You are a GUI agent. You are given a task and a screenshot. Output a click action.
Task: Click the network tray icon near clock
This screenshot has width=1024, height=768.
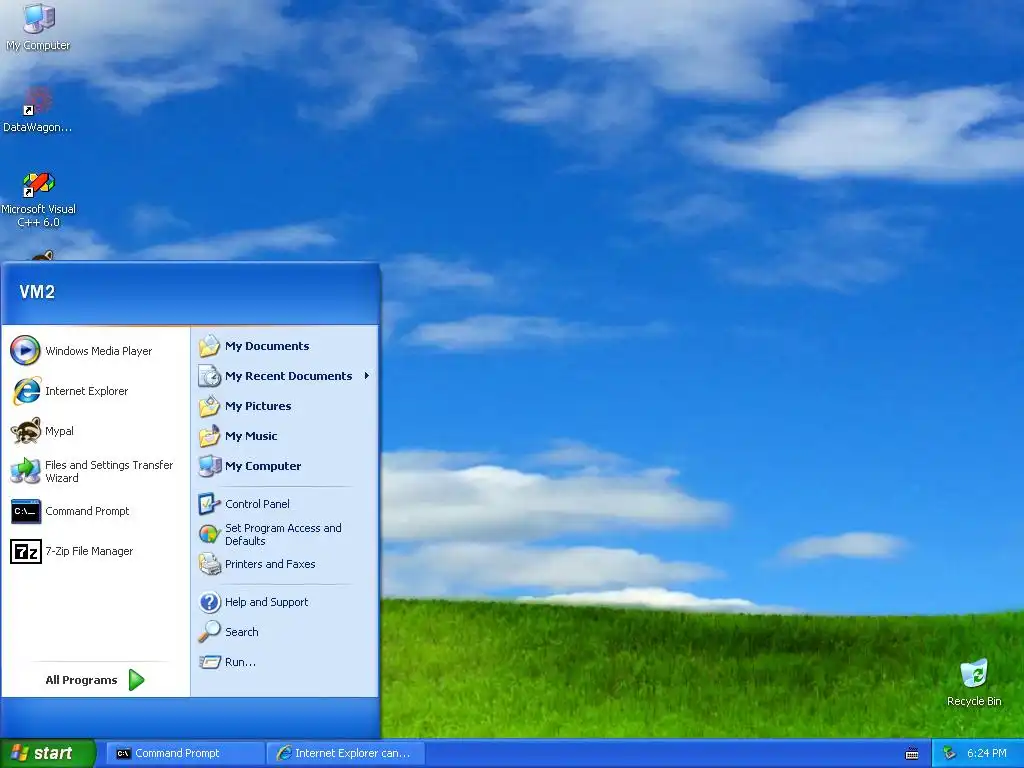(x=949, y=754)
